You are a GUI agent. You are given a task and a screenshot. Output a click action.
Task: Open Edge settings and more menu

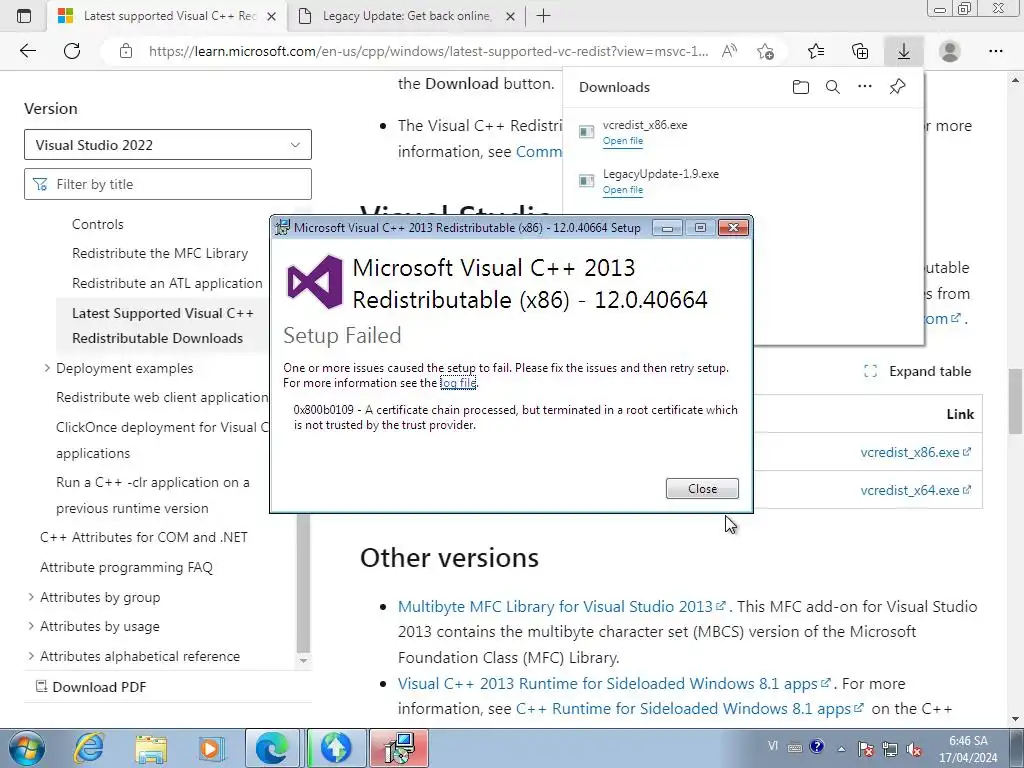coord(995,51)
